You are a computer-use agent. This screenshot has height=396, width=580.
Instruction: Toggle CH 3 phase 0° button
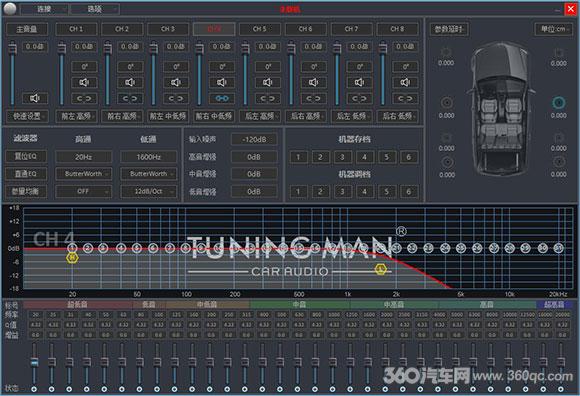click(x=176, y=67)
